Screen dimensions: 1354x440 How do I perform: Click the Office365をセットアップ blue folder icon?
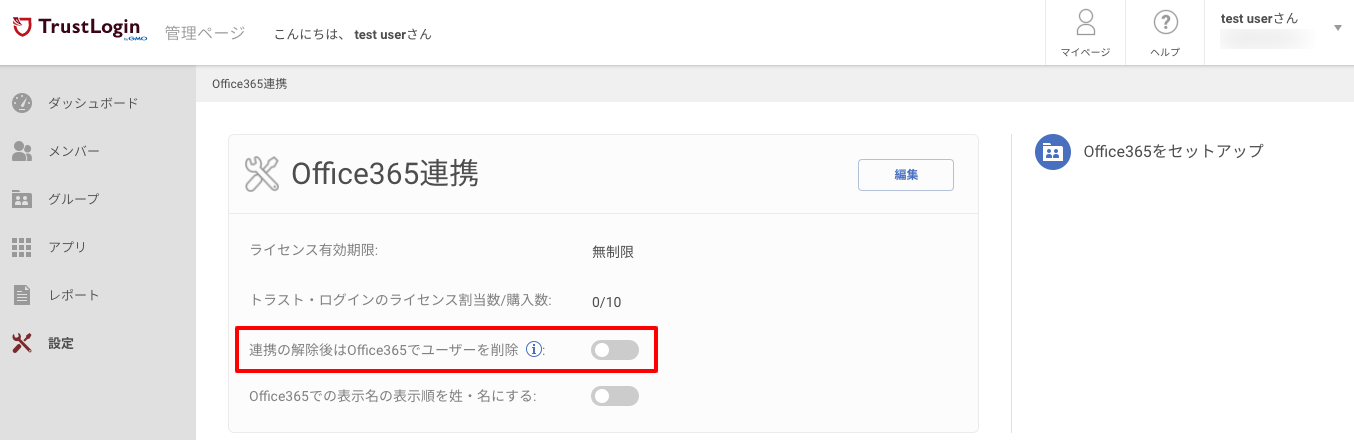click(1053, 152)
